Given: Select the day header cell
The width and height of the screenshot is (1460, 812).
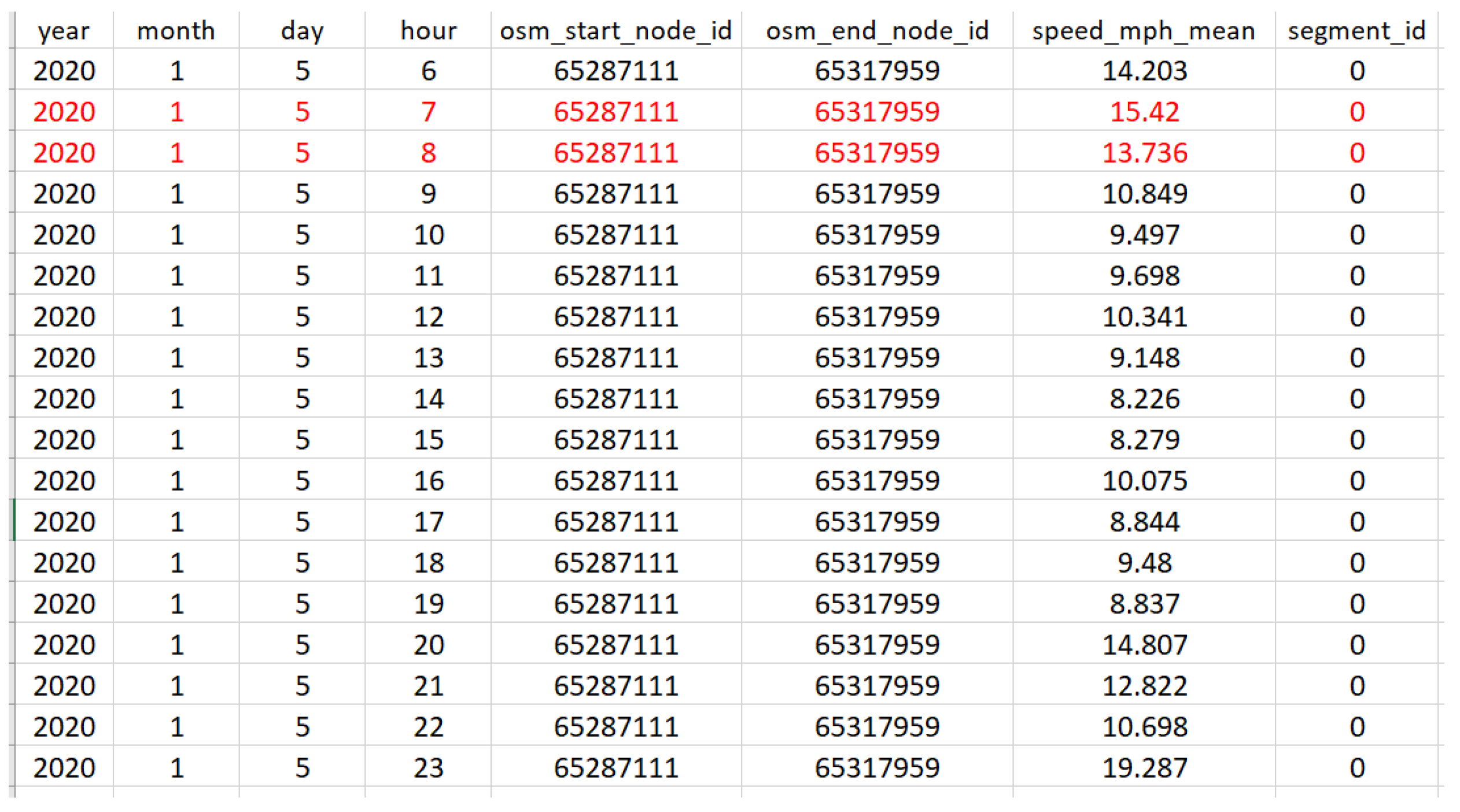Looking at the screenshot, I should [302, 31].
